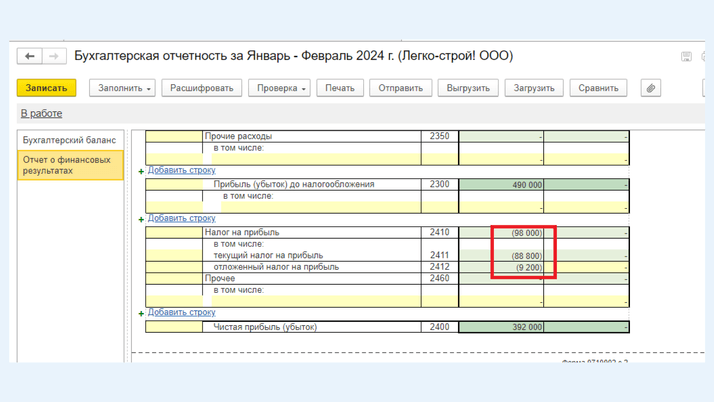Click the Расшифровать button
Viewport: 714px width, 402px height.
click(x=202, y=88)
